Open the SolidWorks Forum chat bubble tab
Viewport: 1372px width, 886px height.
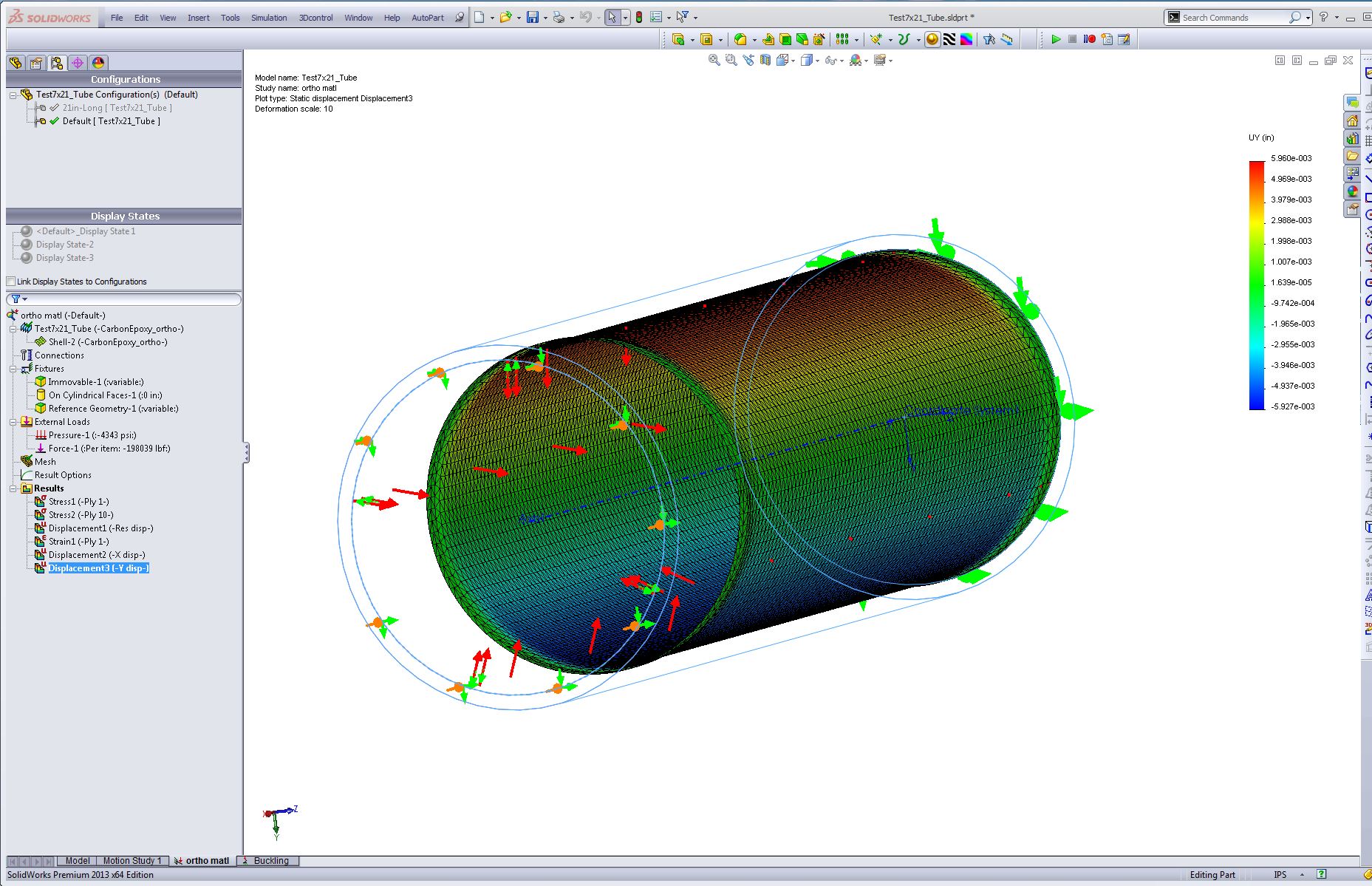[1352, 103]
